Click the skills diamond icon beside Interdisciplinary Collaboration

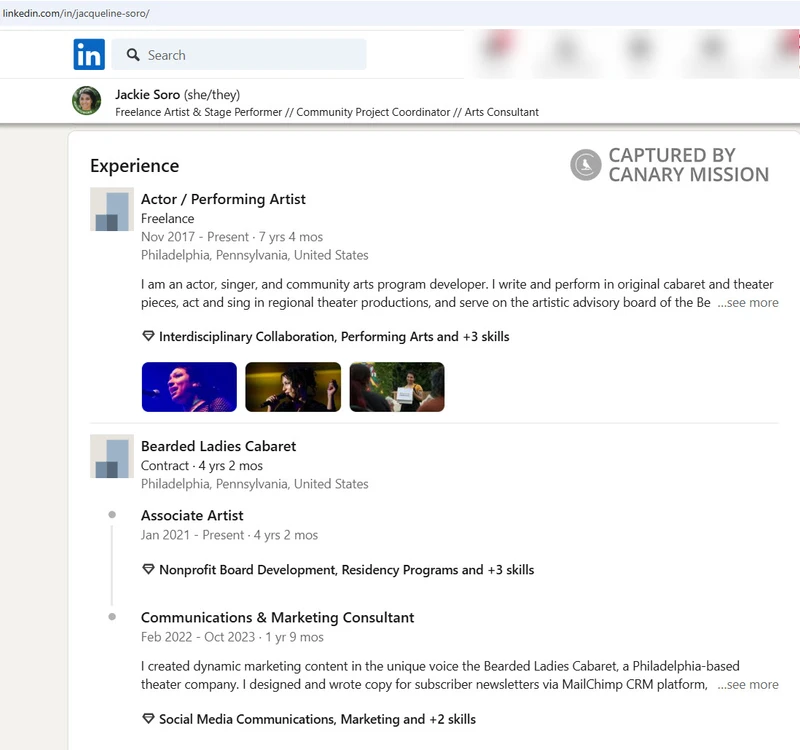pyautogui.click(x=148, y=336)
